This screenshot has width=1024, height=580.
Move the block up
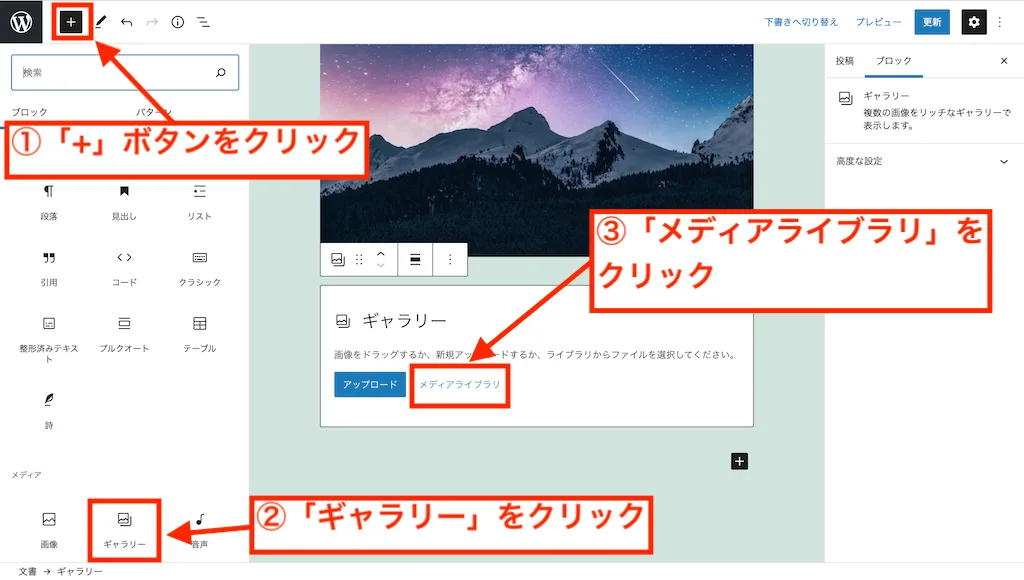381,253
